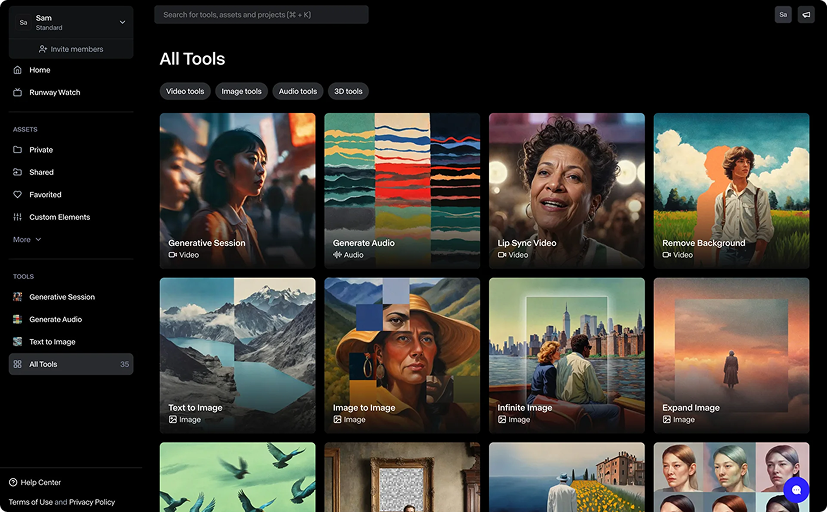Click the Home icon in sidebar

point(18,70)
